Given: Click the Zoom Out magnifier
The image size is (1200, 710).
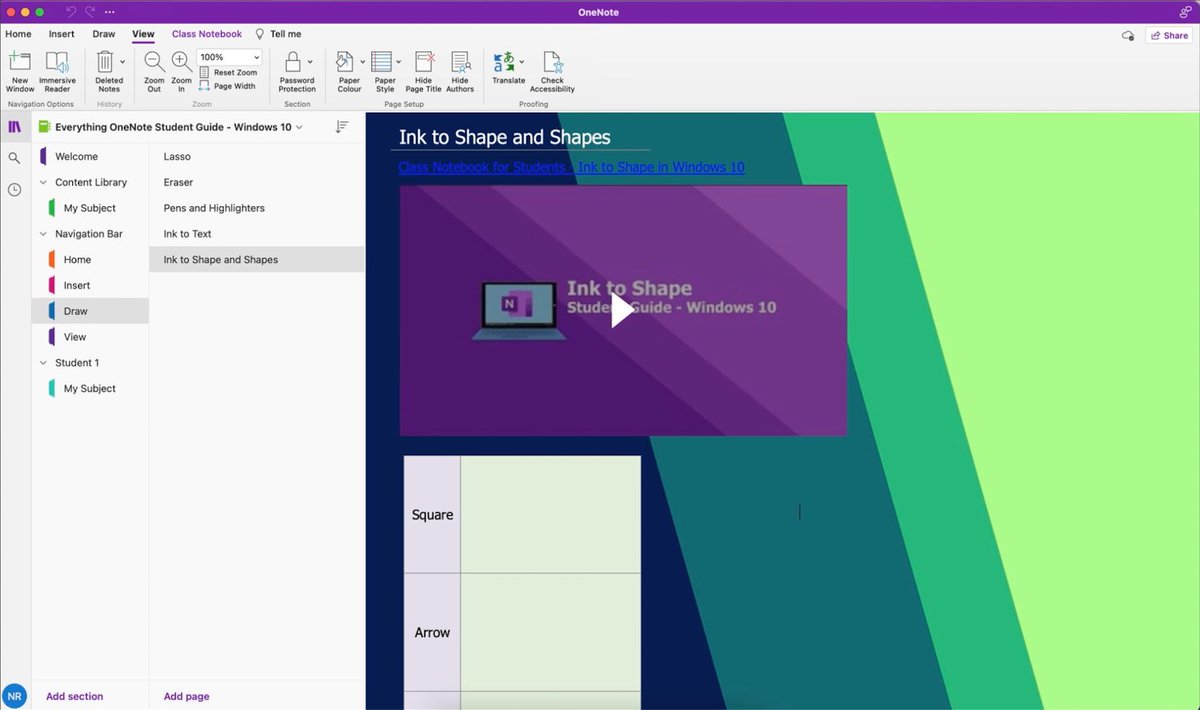Looking at the screenshot, I should 154,71.
